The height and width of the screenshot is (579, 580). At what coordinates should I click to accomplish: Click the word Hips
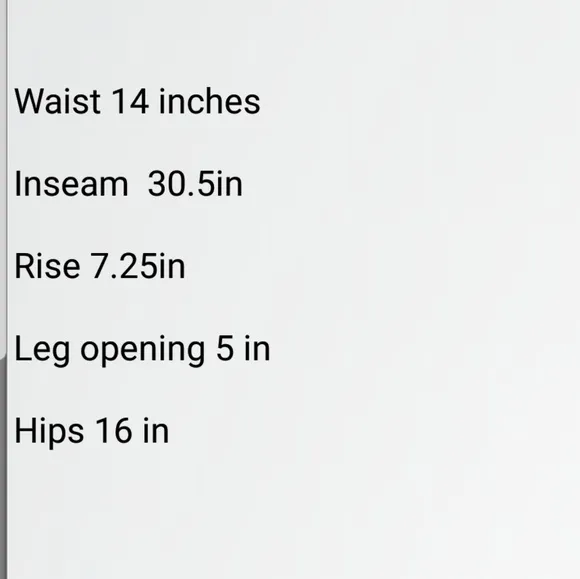[x=49, y=432]
